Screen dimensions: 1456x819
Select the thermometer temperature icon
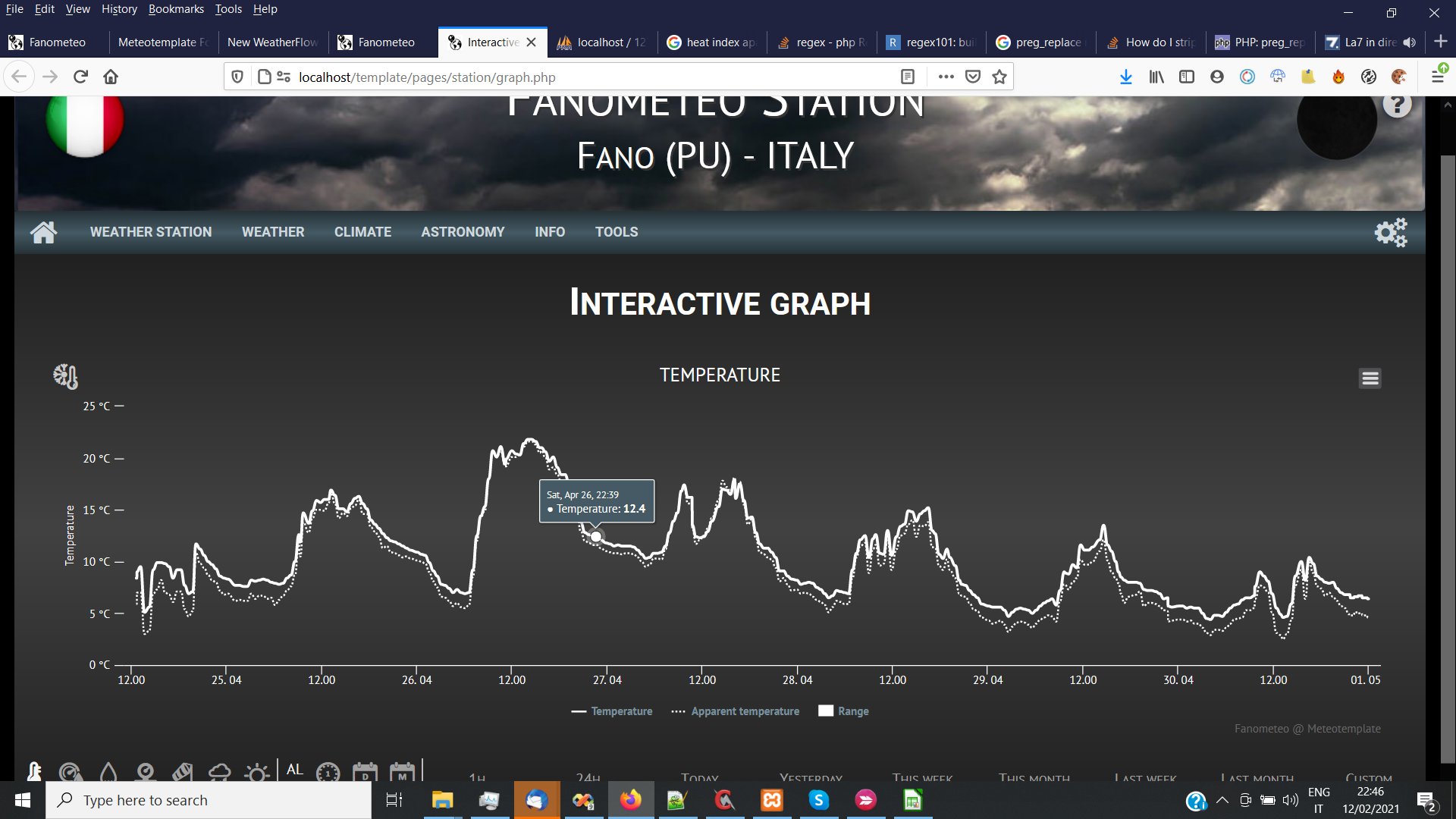pos(35,770)
